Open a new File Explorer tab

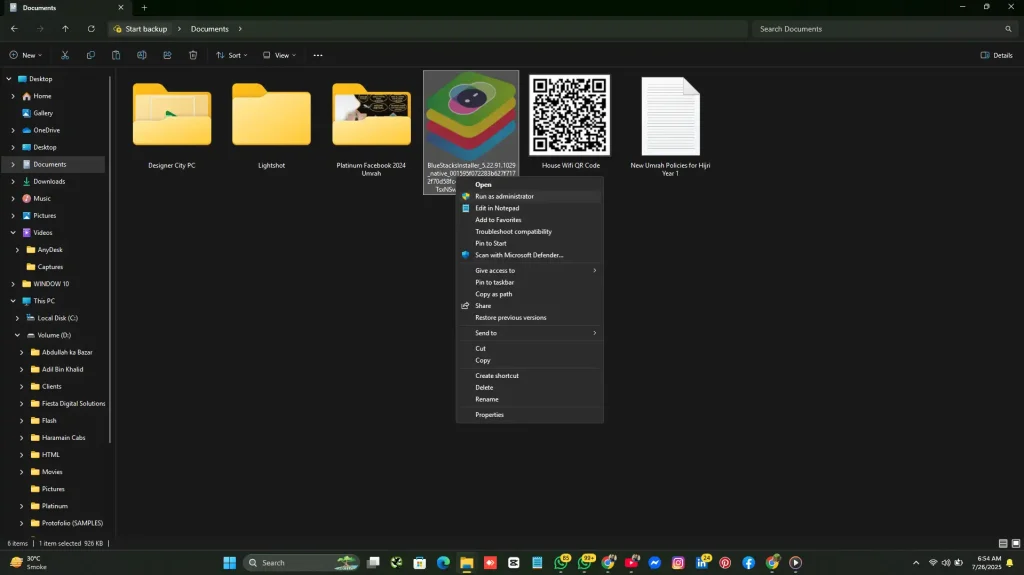(144, 8)
